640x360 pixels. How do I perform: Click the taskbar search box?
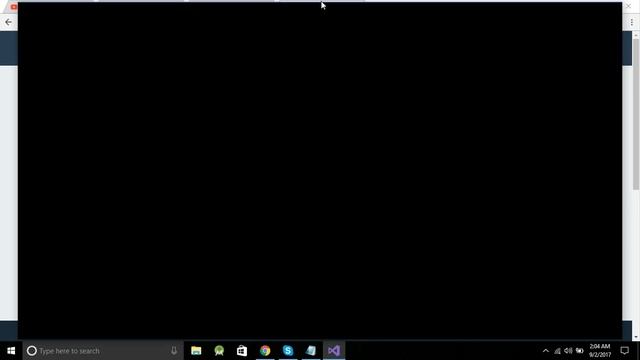click(103, 351)
